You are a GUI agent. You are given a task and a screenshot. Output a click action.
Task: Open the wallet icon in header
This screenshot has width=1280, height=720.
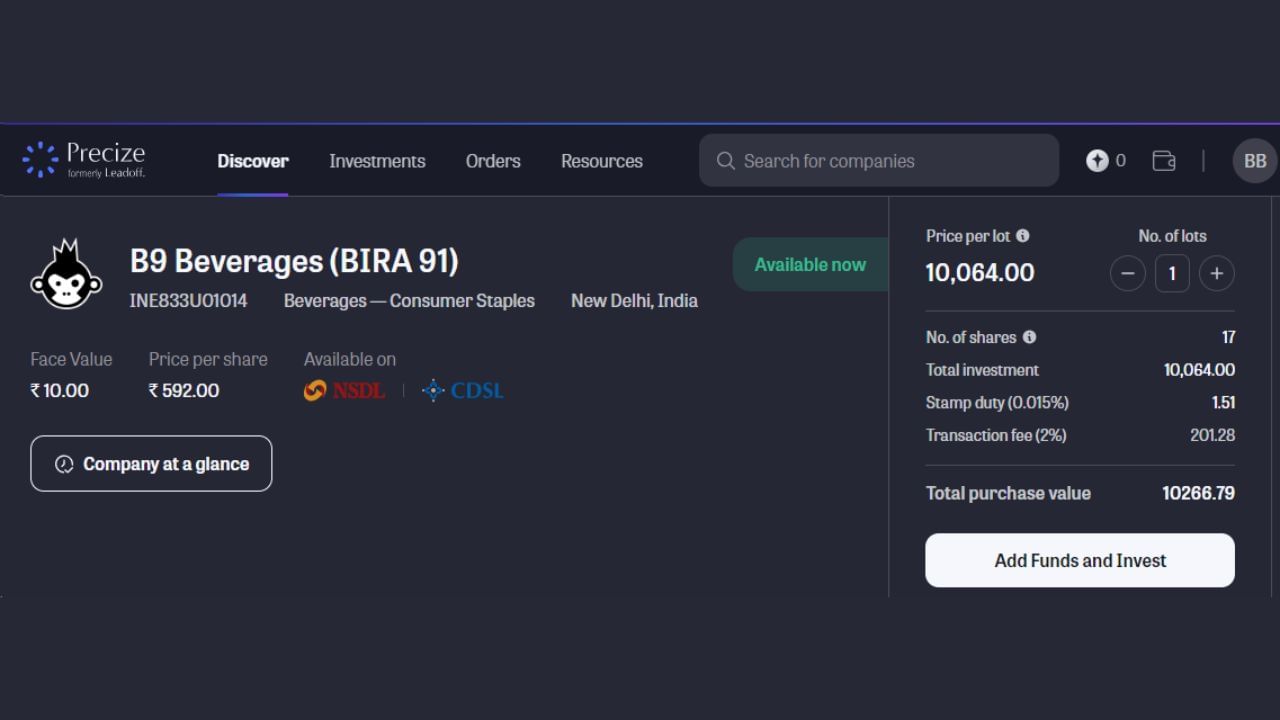point(1164,161)
